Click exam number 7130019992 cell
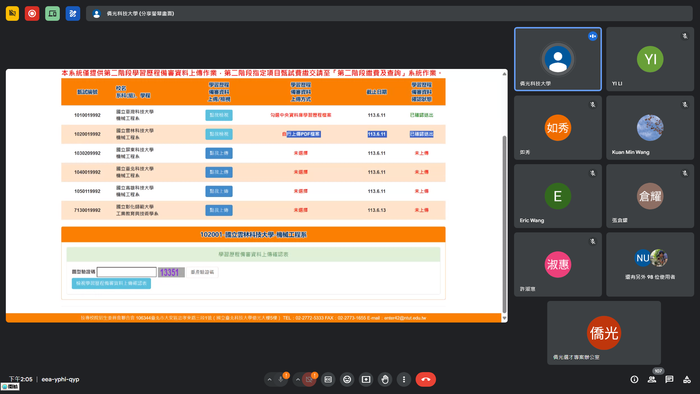The image size is (700, 394). [x=87, y=210]
